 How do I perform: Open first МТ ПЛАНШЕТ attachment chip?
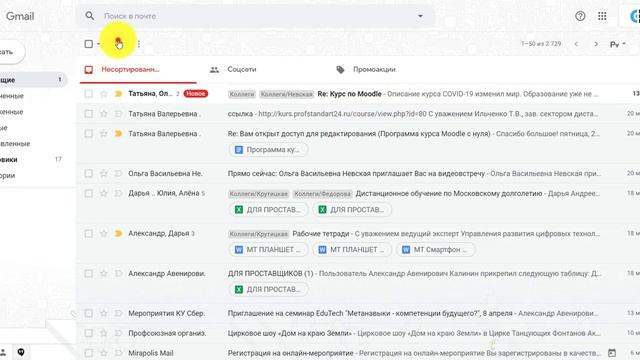pos(268,250)
